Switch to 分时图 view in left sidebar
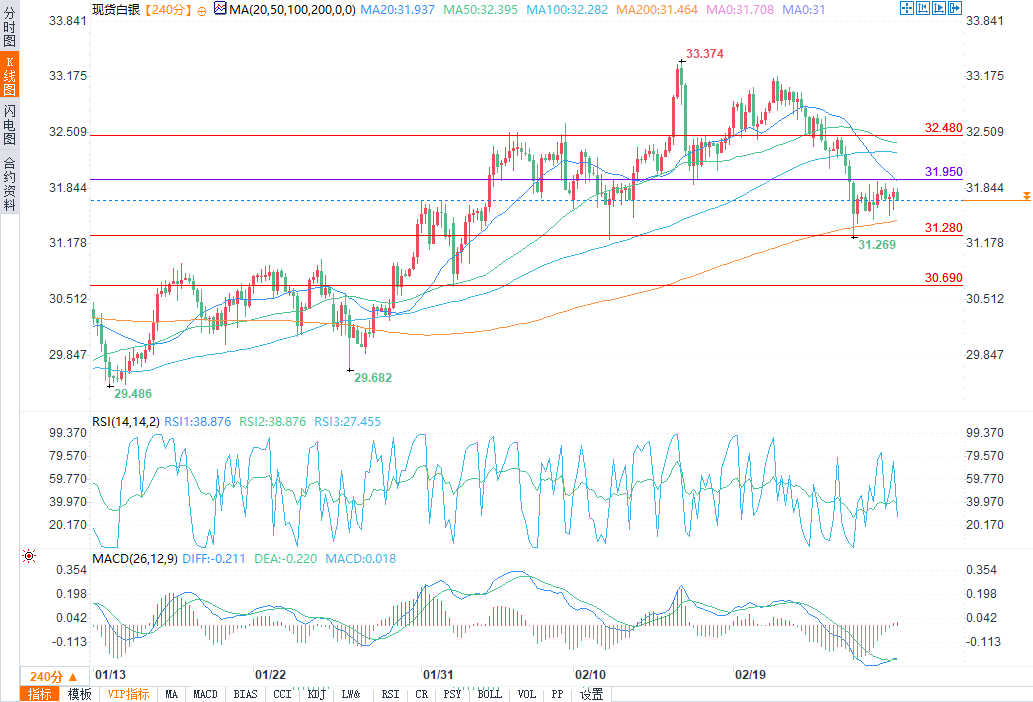Viewport: 1033px width, 702px height. coord(9,26)
